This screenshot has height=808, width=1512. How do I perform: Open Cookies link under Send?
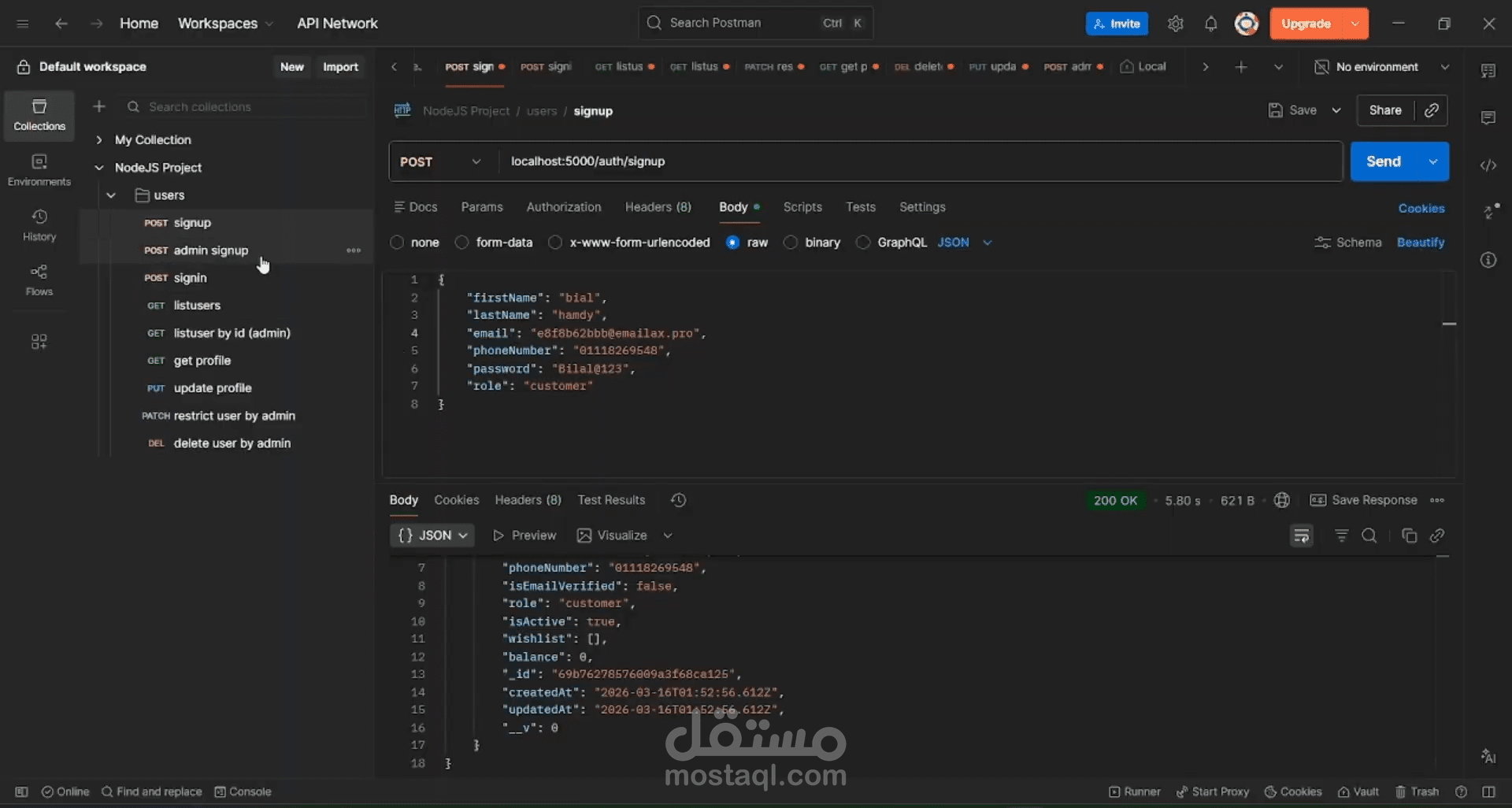click(x=1421, y=209)
